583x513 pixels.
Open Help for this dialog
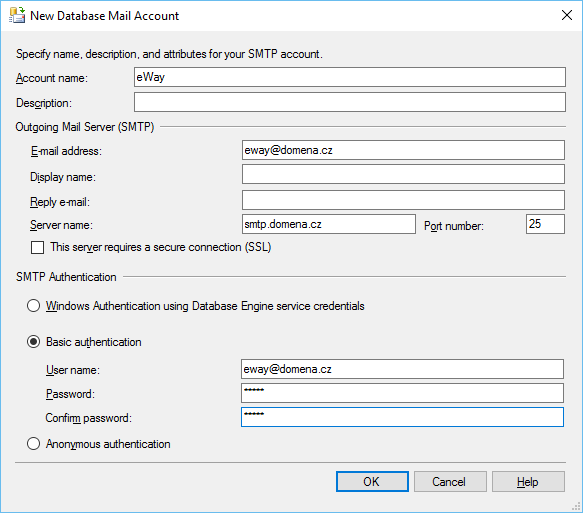[x=528, y=482]
